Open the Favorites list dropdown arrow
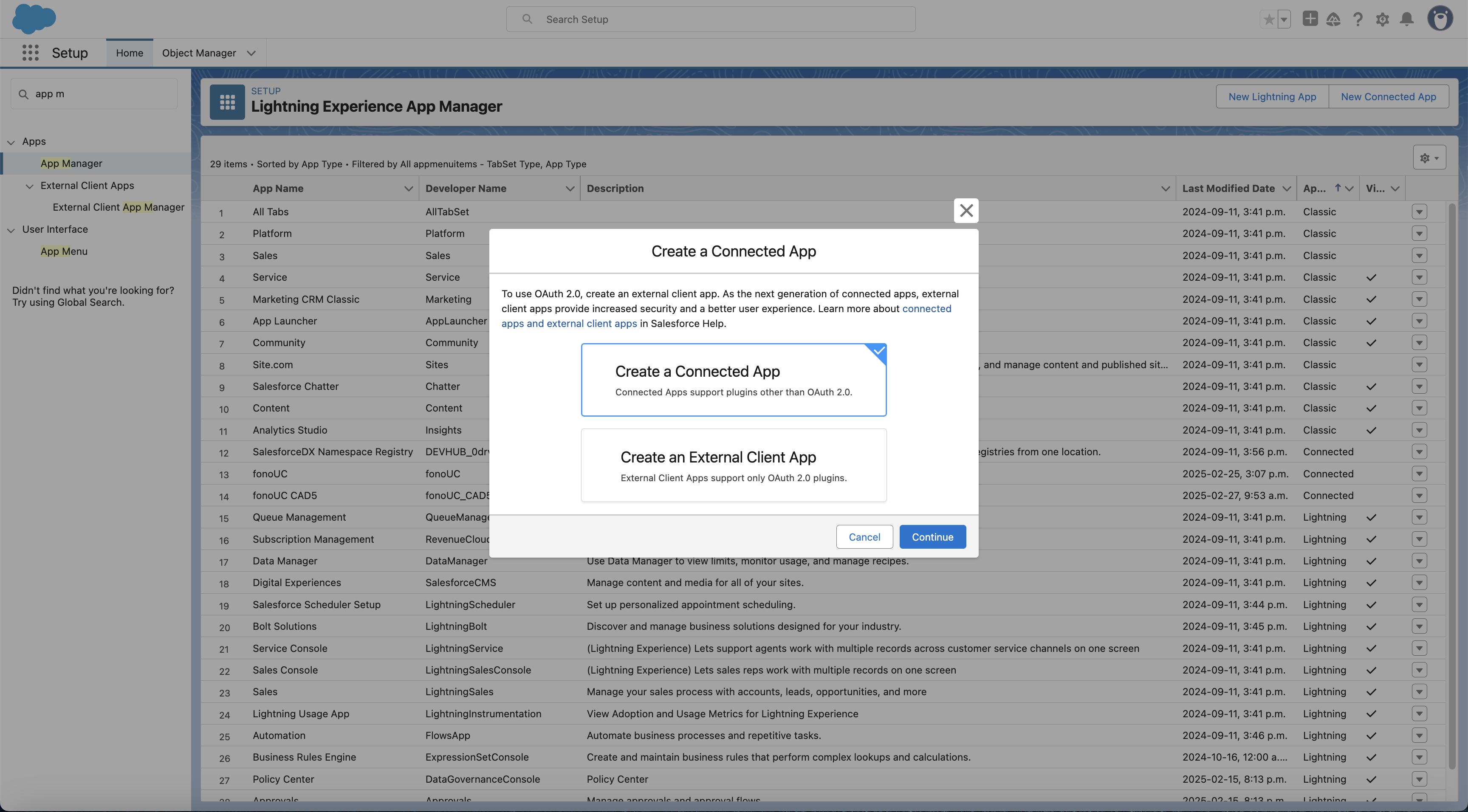Viewport: 1468px width, 812px height. 1284,20
